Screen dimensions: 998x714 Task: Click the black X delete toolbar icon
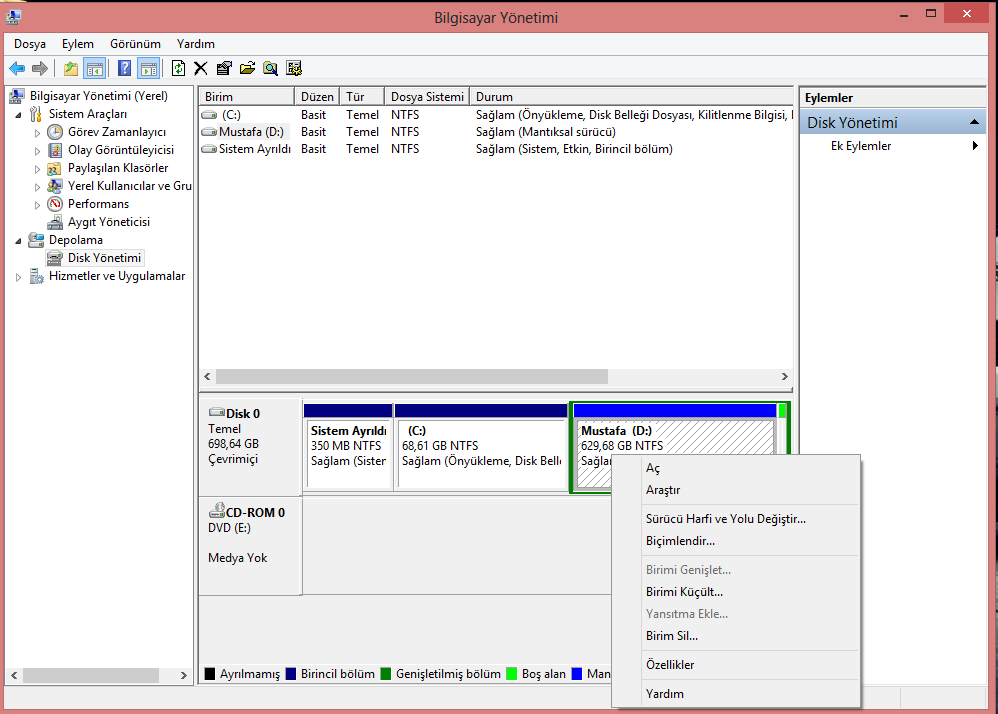(200, 68)
